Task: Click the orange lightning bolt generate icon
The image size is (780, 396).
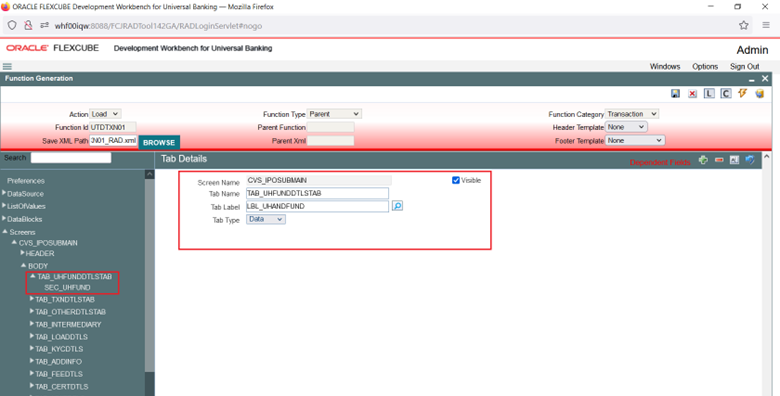Action: point(743,93)
